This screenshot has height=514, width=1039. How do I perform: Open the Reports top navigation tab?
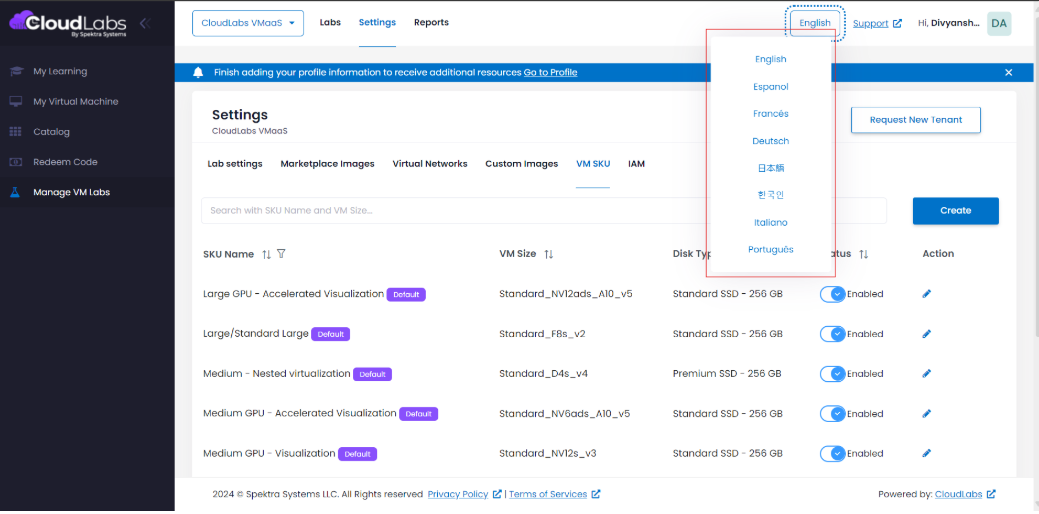[x=431, y=23]
